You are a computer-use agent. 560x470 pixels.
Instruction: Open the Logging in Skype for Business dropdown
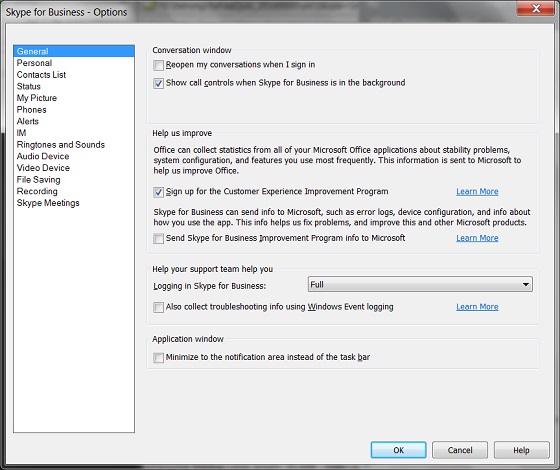pyautogui.click(x=420, y=284)
